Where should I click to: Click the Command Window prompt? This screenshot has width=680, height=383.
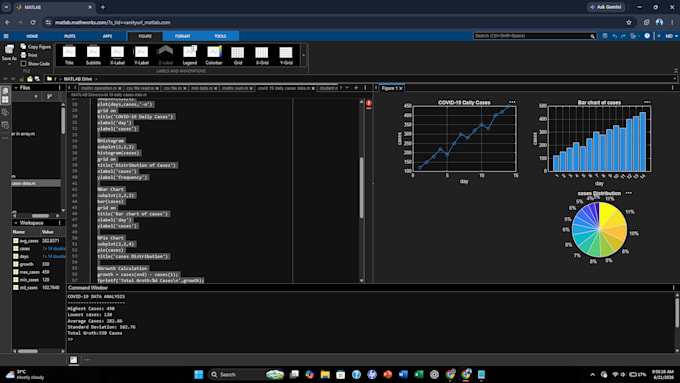coord(70,339)
